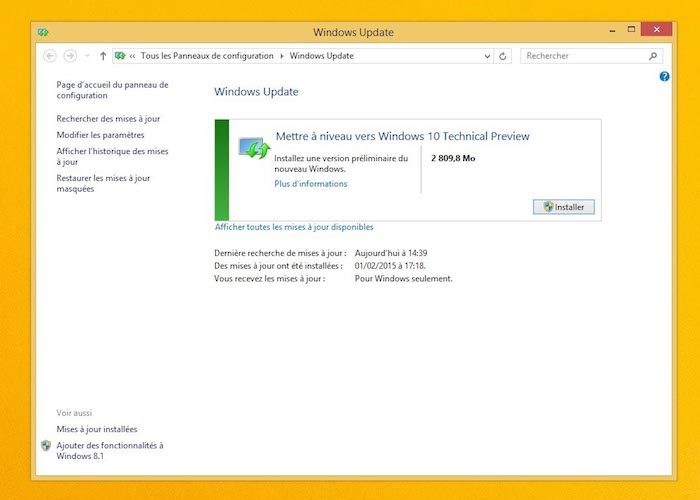The image size is (700, 500).
Task: Click the shield icon beside Ajouter des fonctionnalités
Action: tap(46, 446)
